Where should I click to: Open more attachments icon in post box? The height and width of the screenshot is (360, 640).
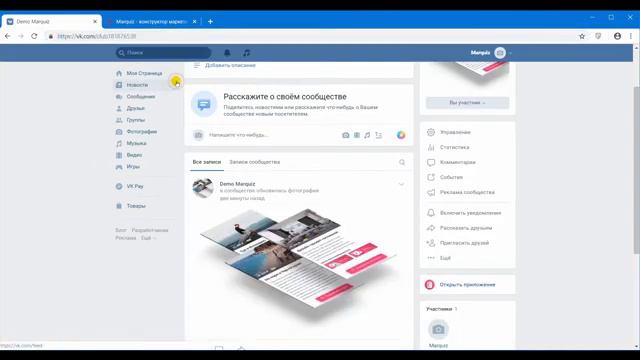click(x=378, y=135)
